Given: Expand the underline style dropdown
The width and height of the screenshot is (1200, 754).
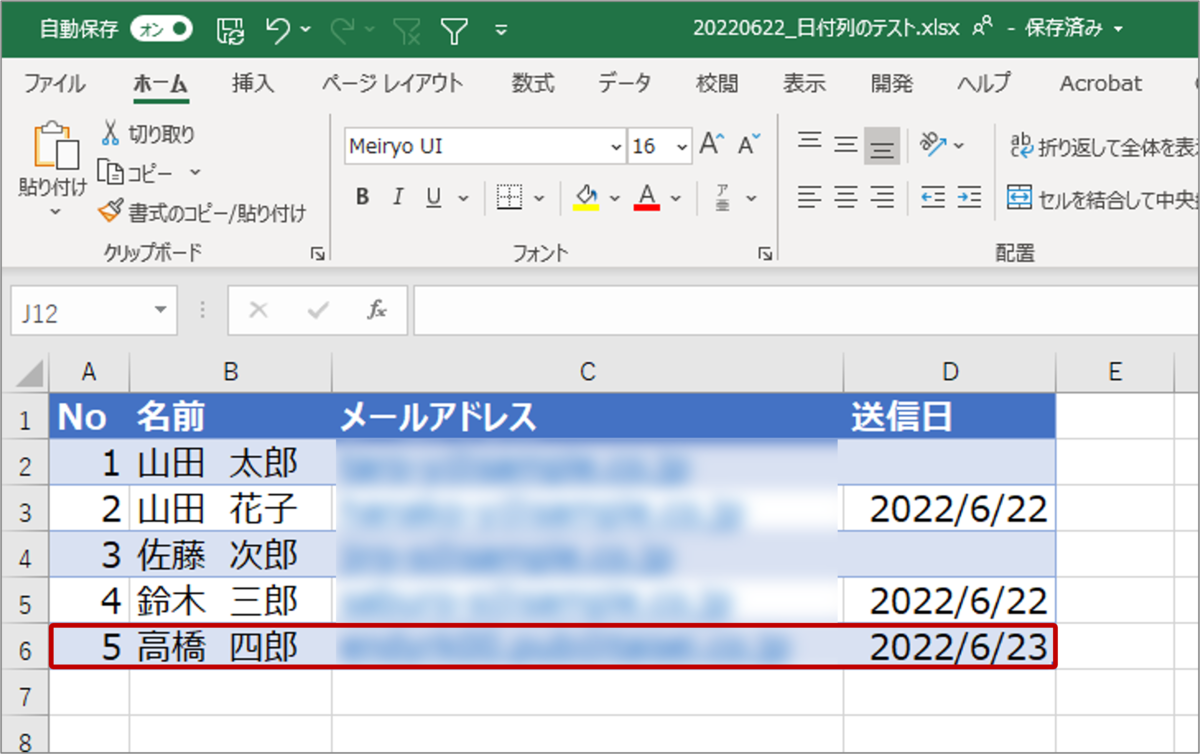Looking at the screenshot, I should click(464, 198).
